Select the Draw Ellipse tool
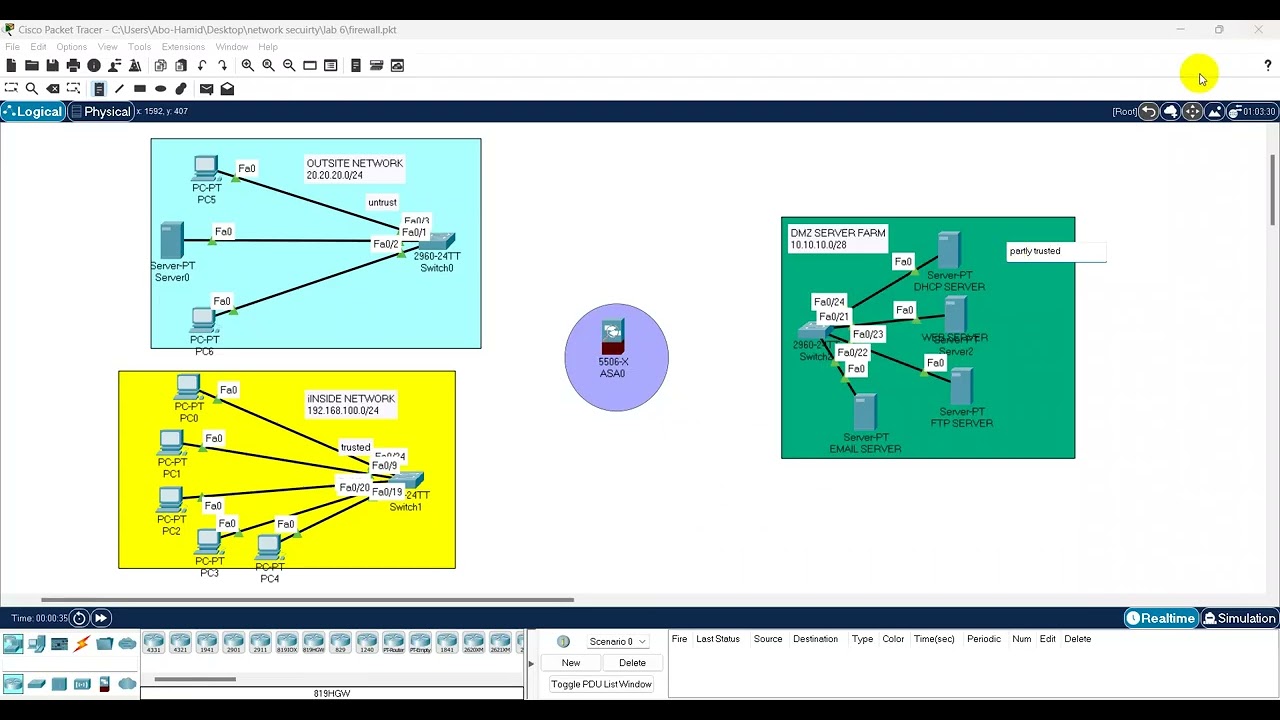The width and height of the screenshot is (1280, 720). [x=160, y=89]
